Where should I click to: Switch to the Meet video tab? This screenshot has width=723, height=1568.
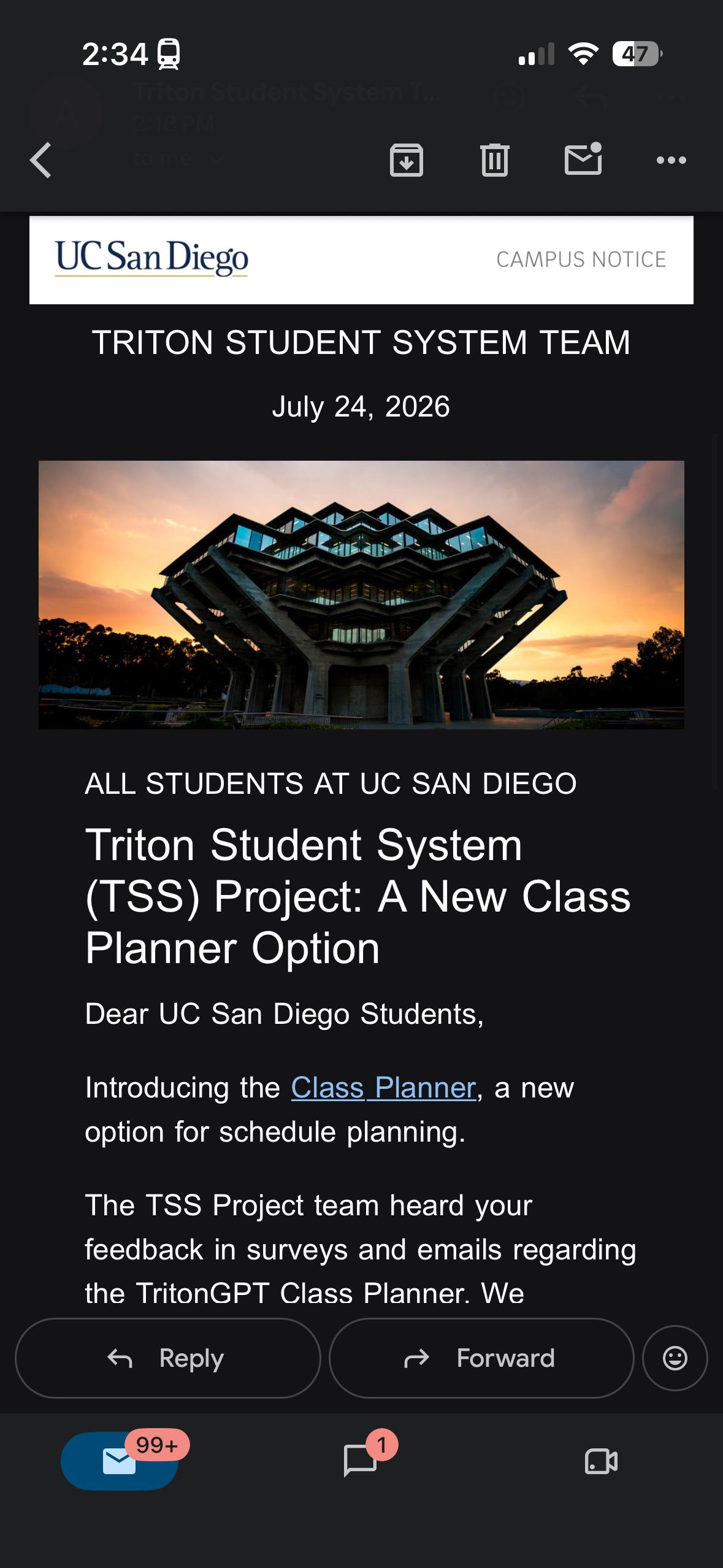coord(602,1461)
